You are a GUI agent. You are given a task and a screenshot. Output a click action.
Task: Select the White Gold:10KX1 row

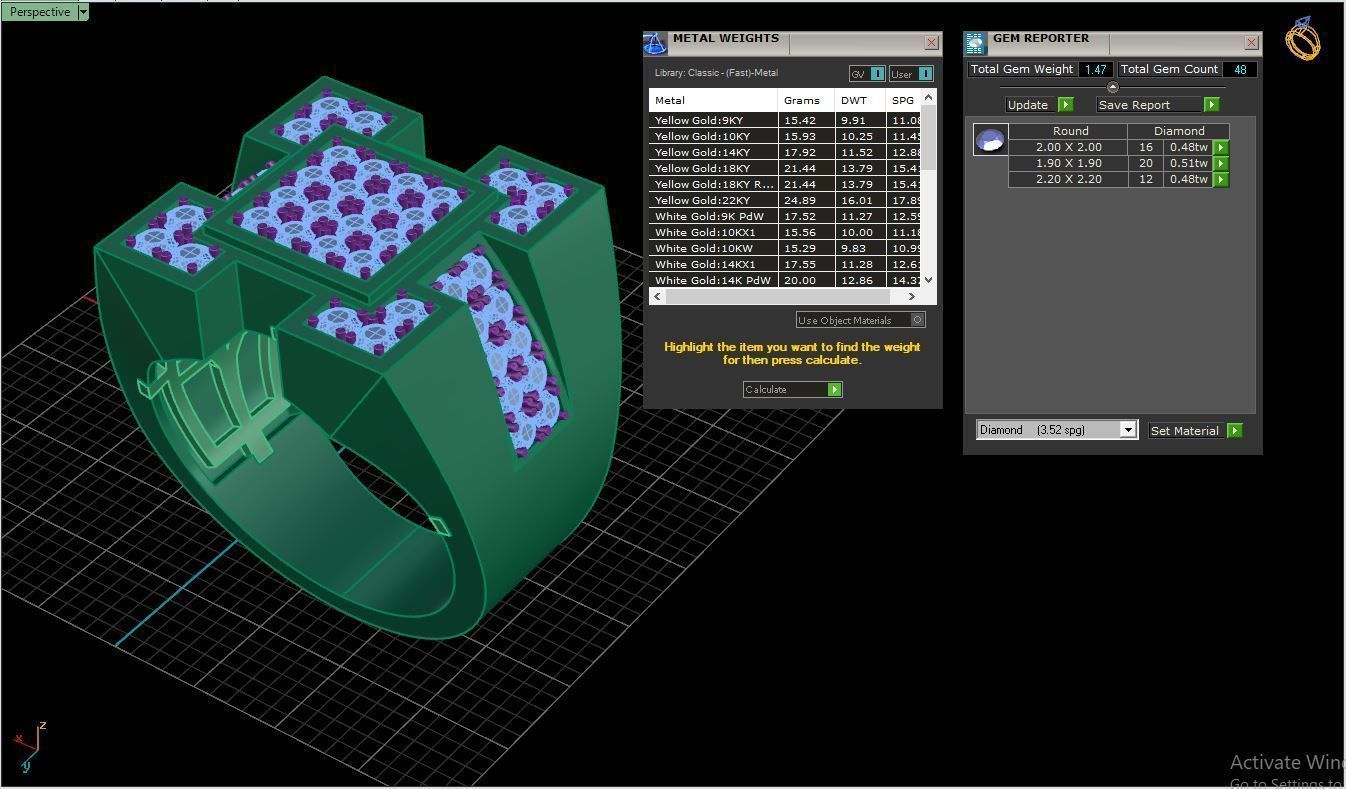[785, 232]
